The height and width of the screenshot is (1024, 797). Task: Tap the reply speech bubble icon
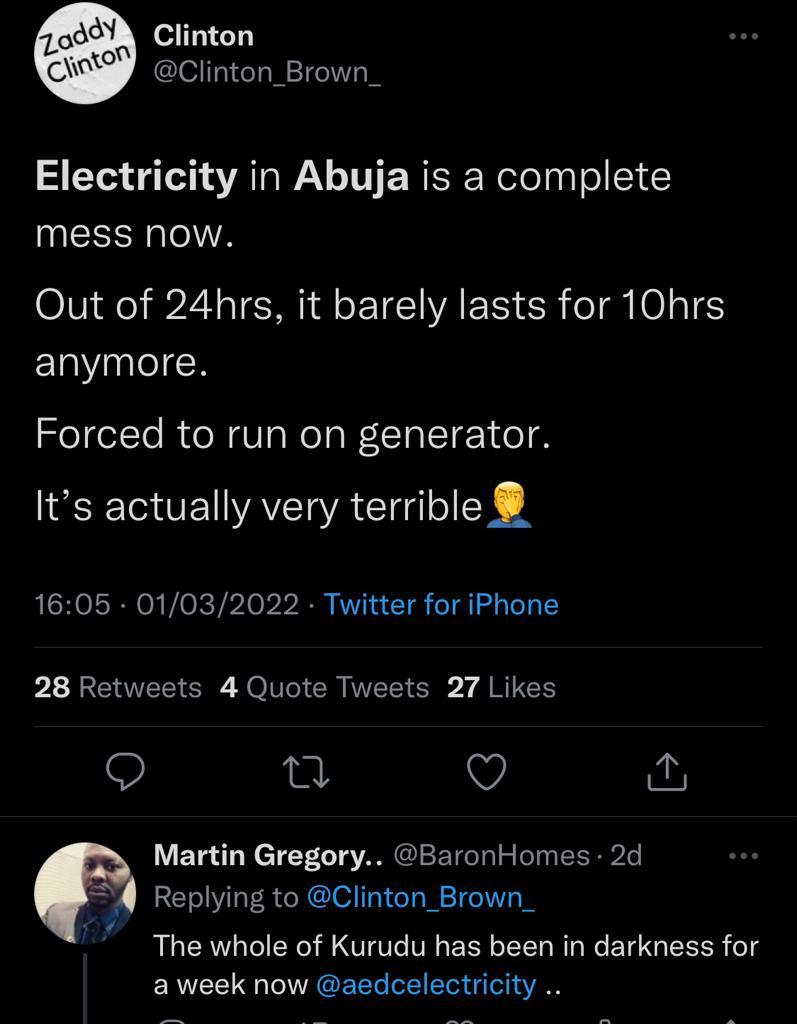(127, 771)
